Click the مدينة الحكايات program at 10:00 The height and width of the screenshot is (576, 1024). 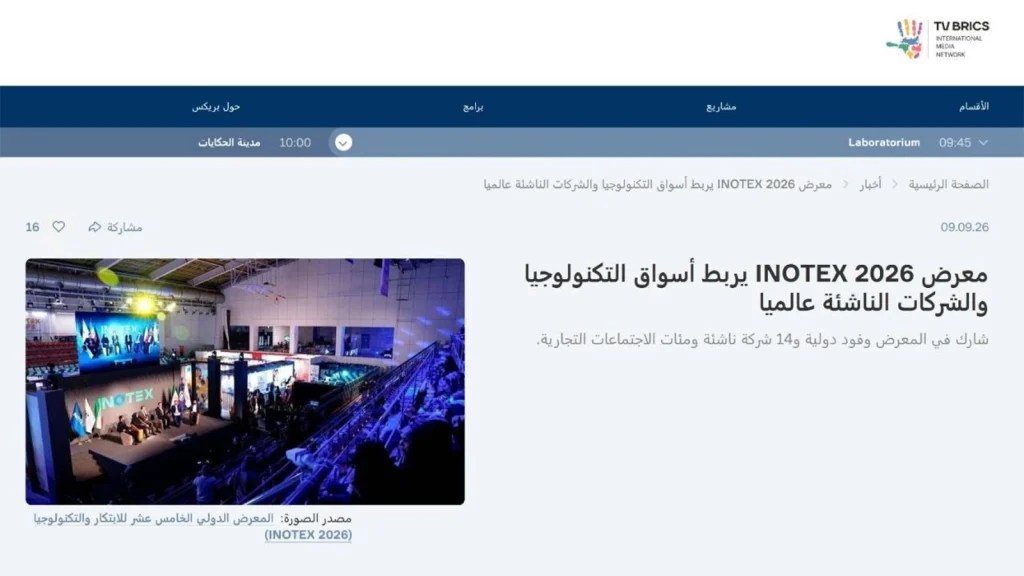click(x=229, y=142)
